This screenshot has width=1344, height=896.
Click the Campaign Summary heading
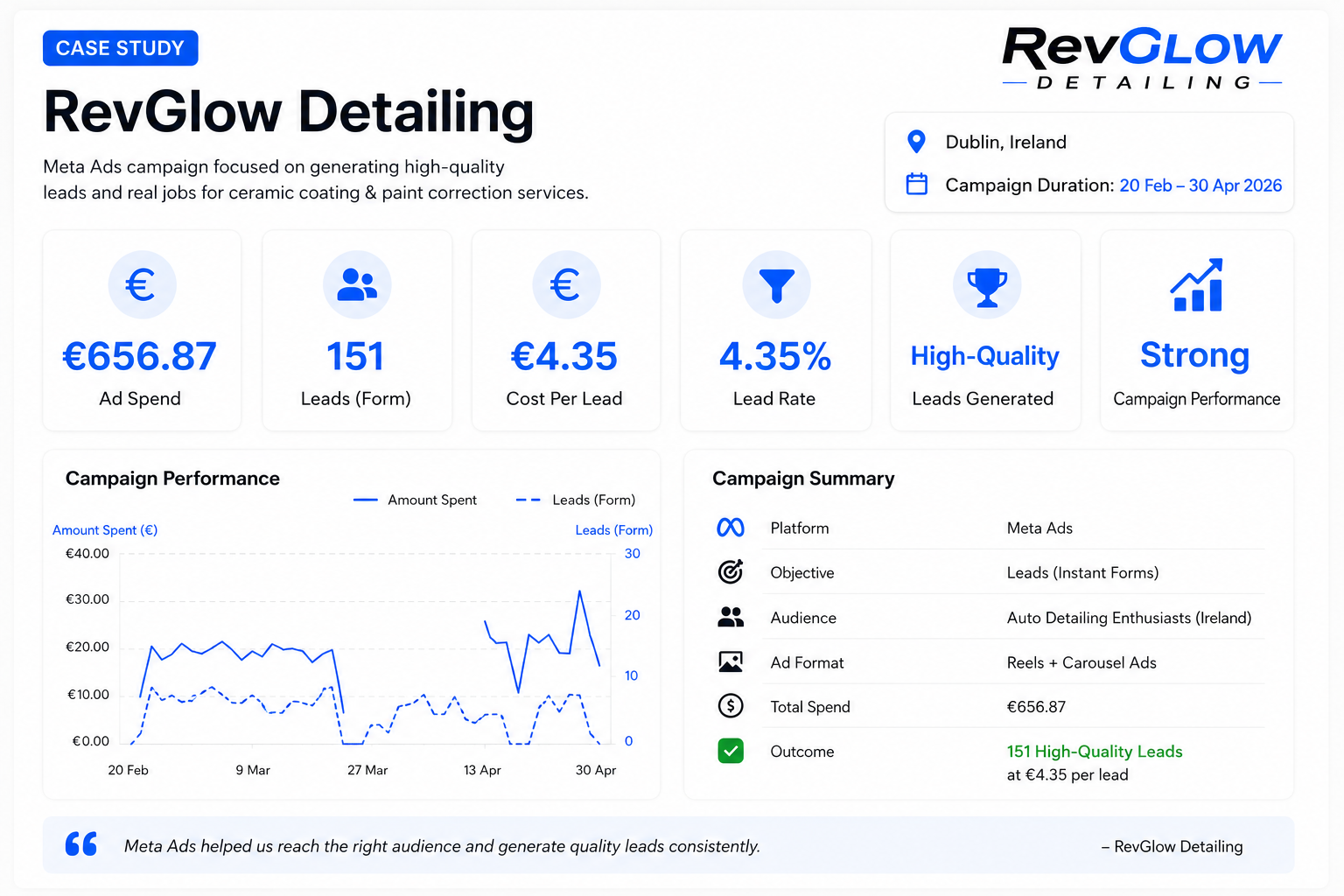point(803,479)
